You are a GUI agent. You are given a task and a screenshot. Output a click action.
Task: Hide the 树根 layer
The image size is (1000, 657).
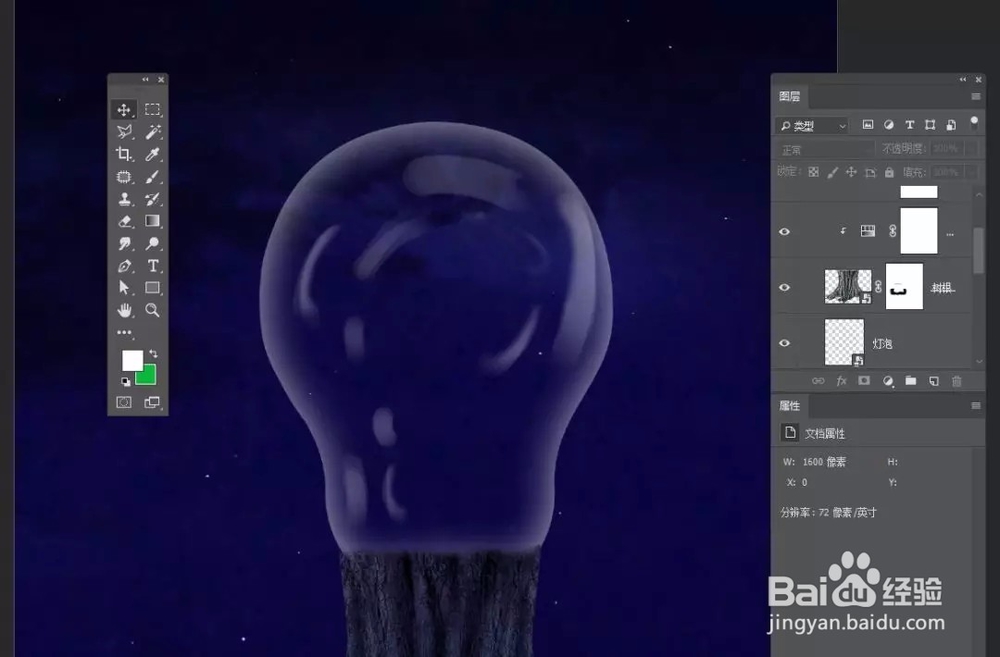[785, 289]
